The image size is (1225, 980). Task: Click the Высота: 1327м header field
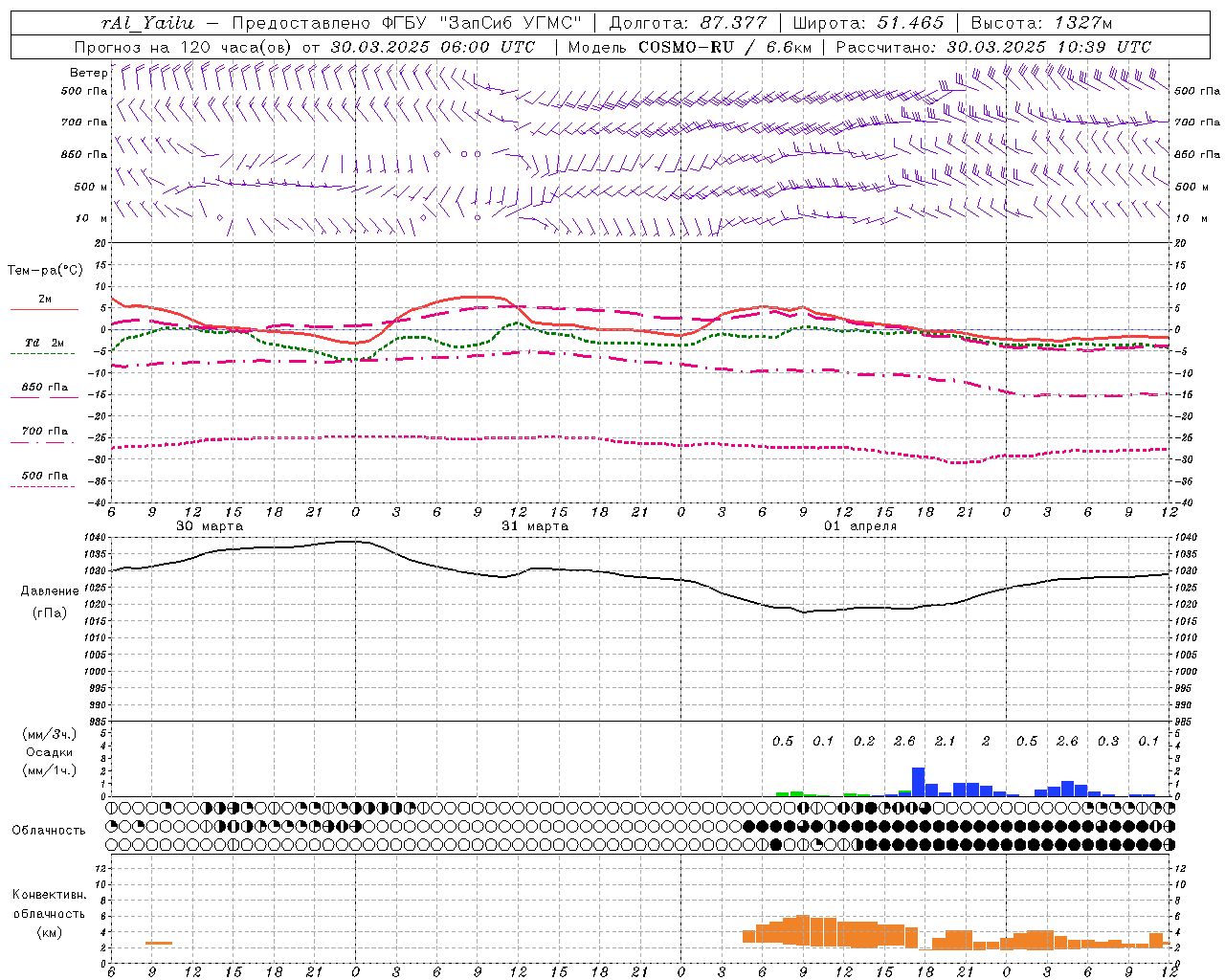1041,23
